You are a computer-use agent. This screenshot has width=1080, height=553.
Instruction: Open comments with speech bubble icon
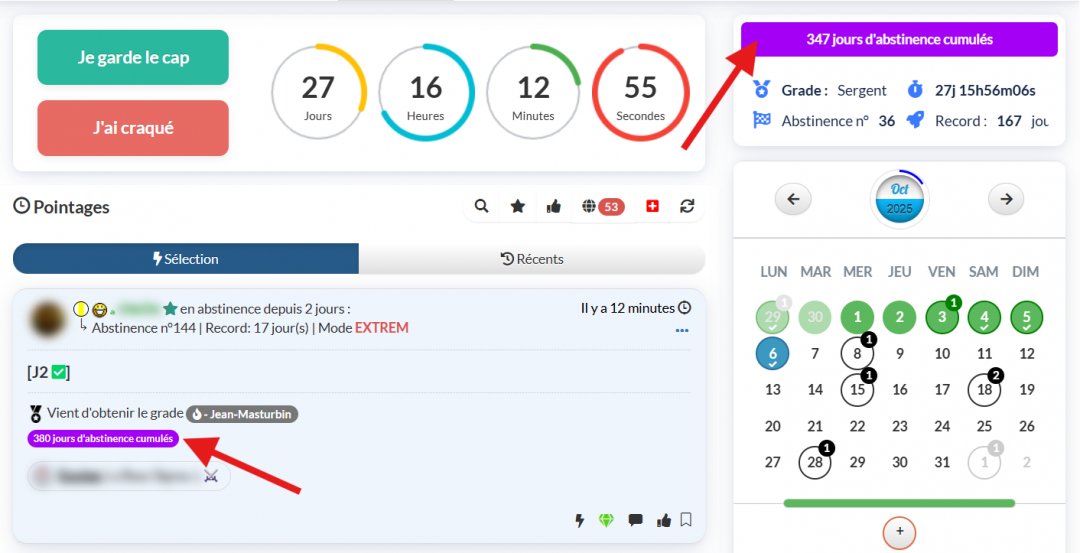pyautogui.click(x=635, y=520)
